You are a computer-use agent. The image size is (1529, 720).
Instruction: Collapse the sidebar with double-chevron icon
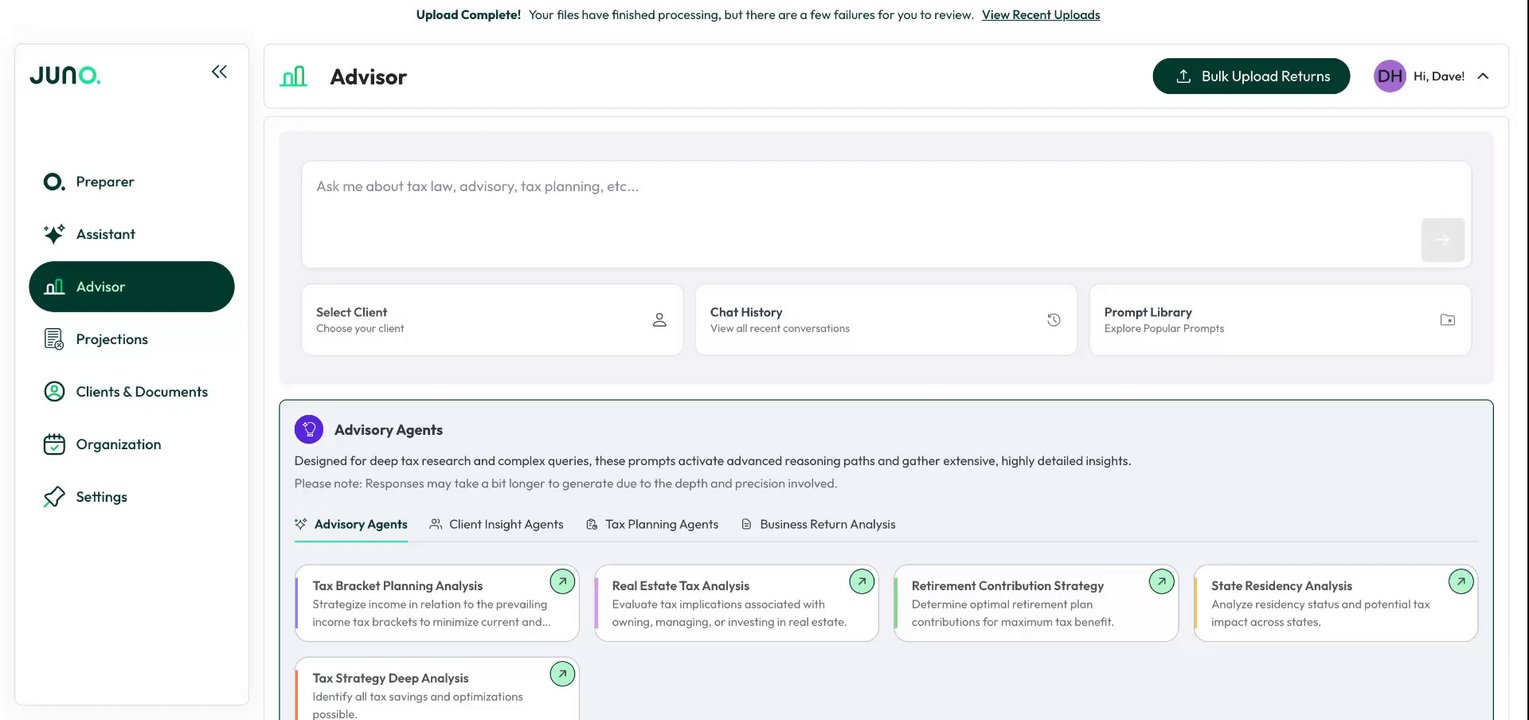[219, 72]
